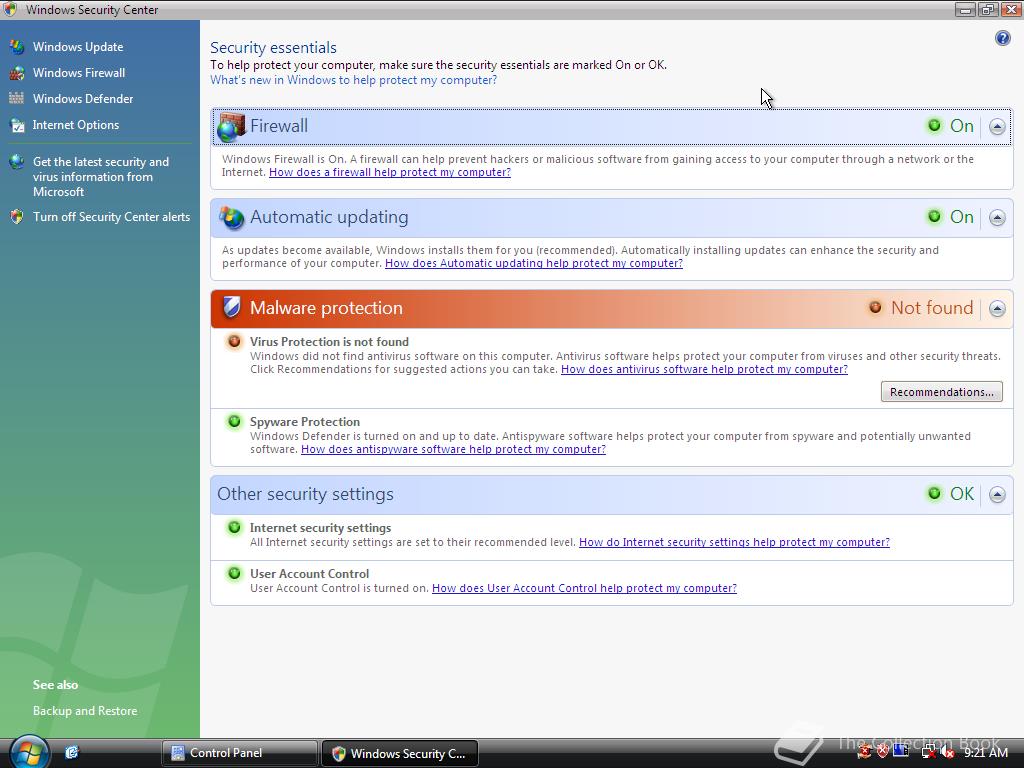Image resolution: width=1024 pixels, height=768 pixels.
Task: Open Windows Defender from the sidebar
Action: point(83,99)
